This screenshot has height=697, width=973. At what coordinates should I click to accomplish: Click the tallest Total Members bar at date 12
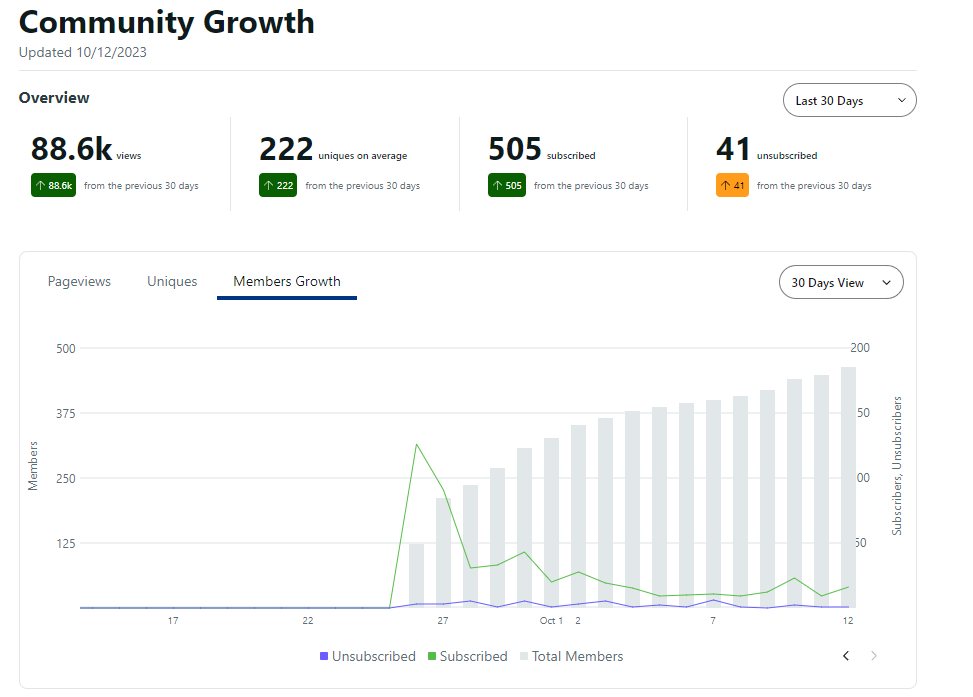point(848,487)
